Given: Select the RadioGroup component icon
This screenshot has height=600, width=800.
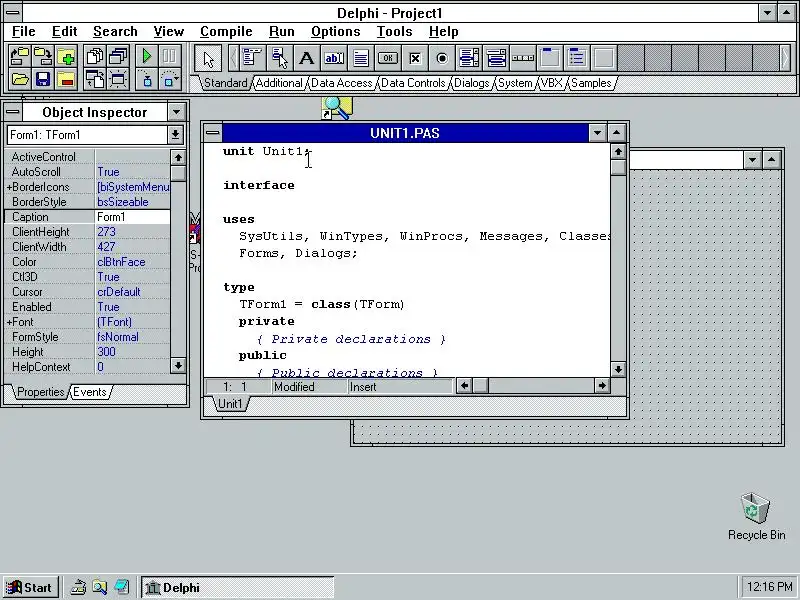Looking at the screenshot, I should point(577,58).
